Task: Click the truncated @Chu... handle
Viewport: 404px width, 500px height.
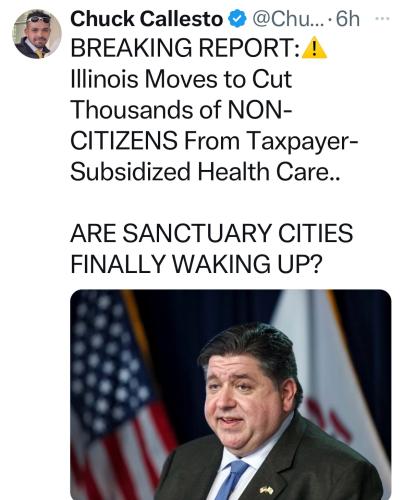Action: 285,19
